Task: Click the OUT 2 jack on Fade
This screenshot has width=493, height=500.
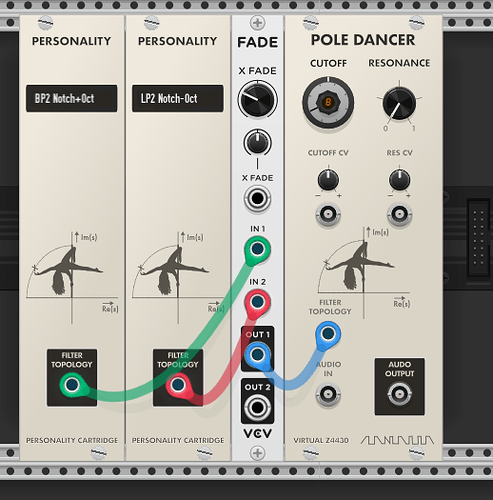Action: 257,407
